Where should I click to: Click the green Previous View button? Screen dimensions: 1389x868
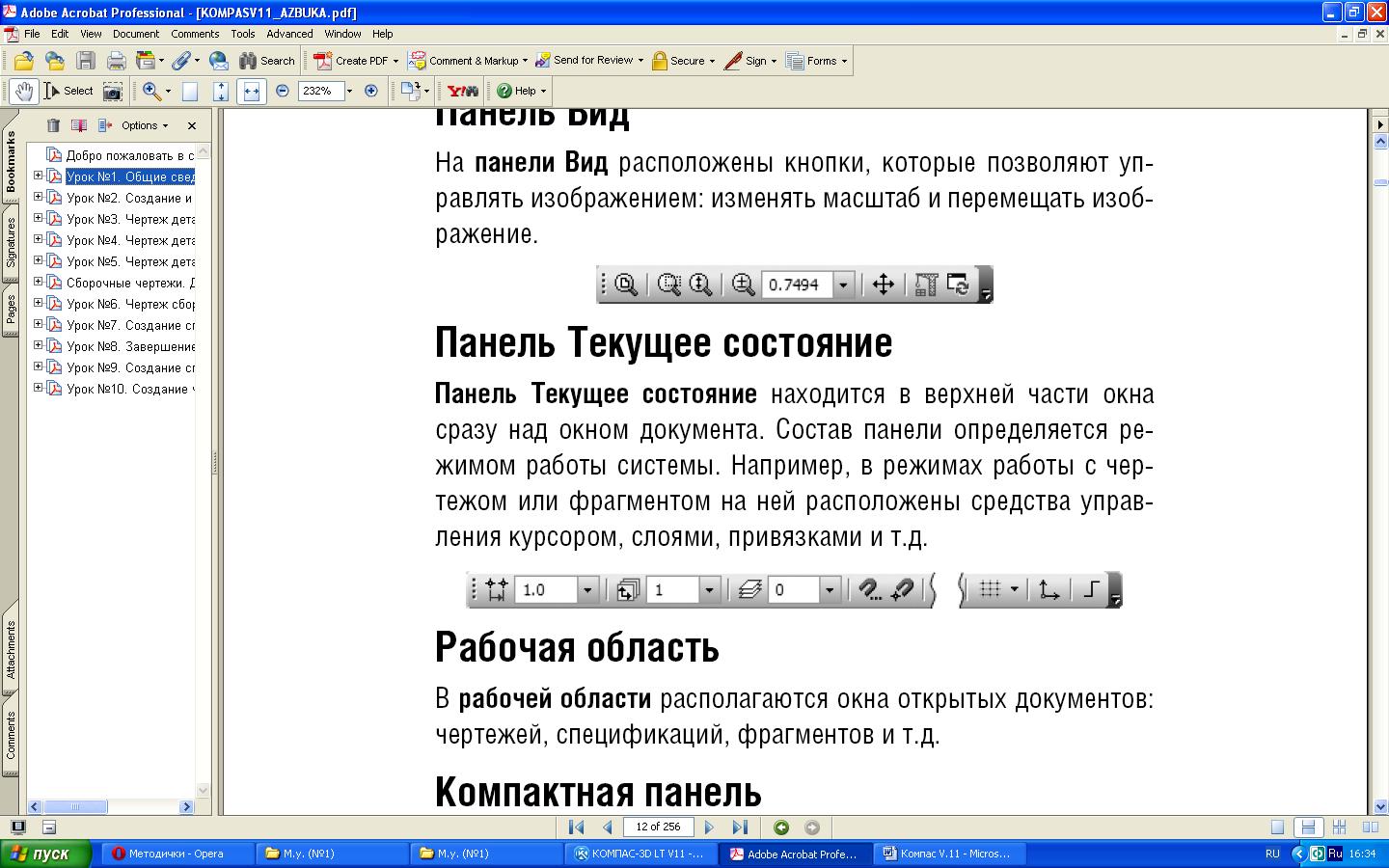tap(781, 827)
